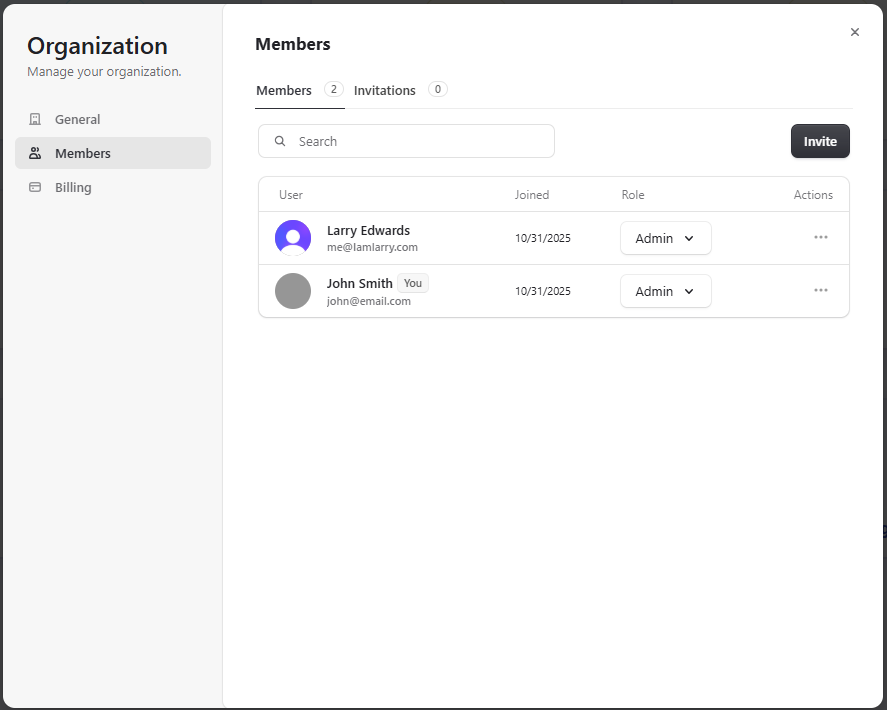887x710 pixels.
Task: Open actions menu for Larry Edwards
Action: pyautogui.click(x=820, y=237)
